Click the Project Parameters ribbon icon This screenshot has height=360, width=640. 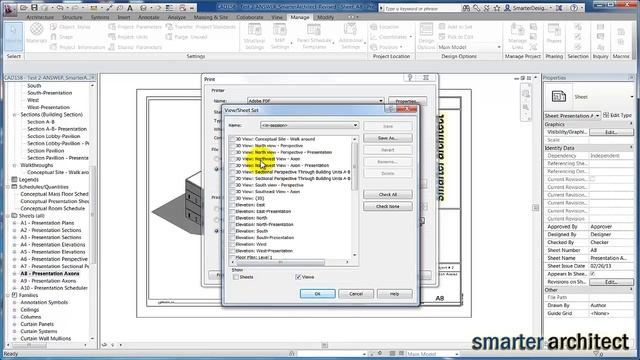(x=112, y=27)
